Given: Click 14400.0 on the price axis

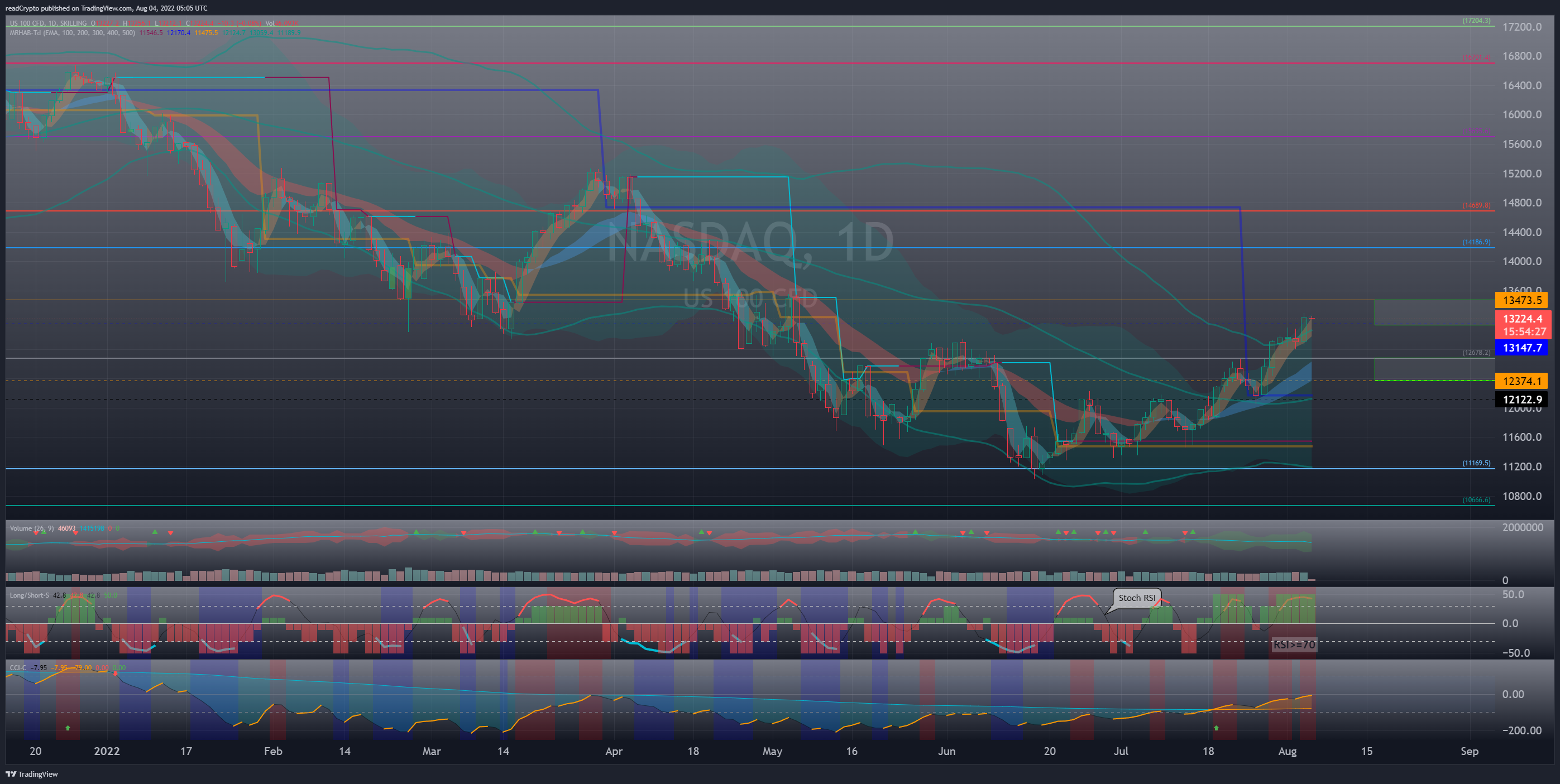Looking at the screenshot, I should pyautogui.click(x=1522, y=233).
